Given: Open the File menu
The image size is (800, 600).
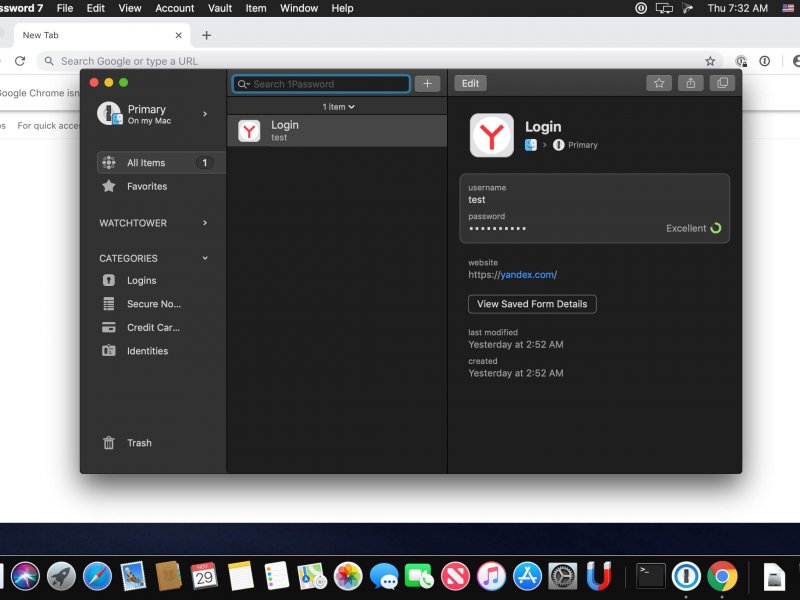Looking at the screenshot, I should (x=65, y=8).
